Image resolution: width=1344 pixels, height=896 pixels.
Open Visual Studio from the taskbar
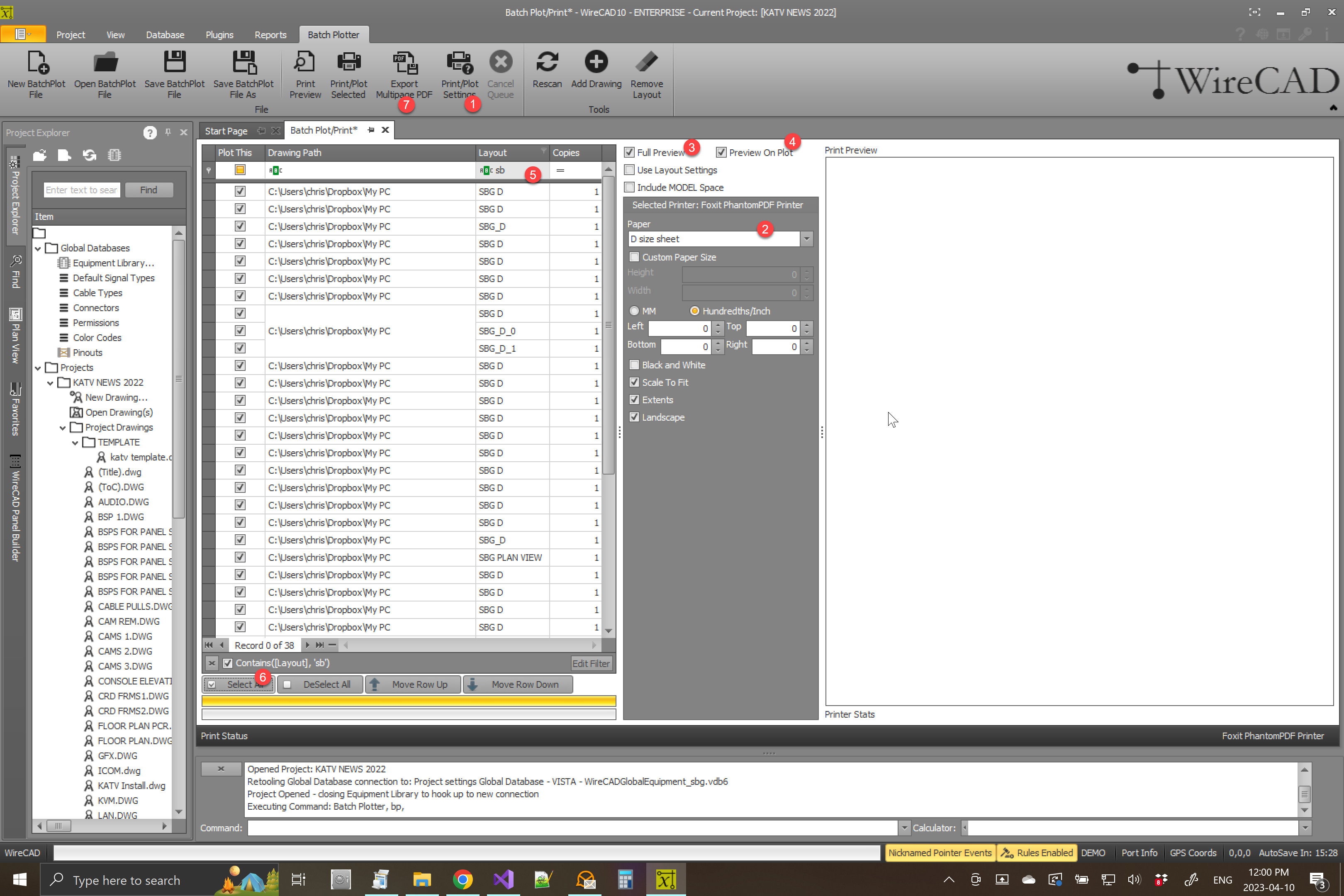click(x=504, y=879)
